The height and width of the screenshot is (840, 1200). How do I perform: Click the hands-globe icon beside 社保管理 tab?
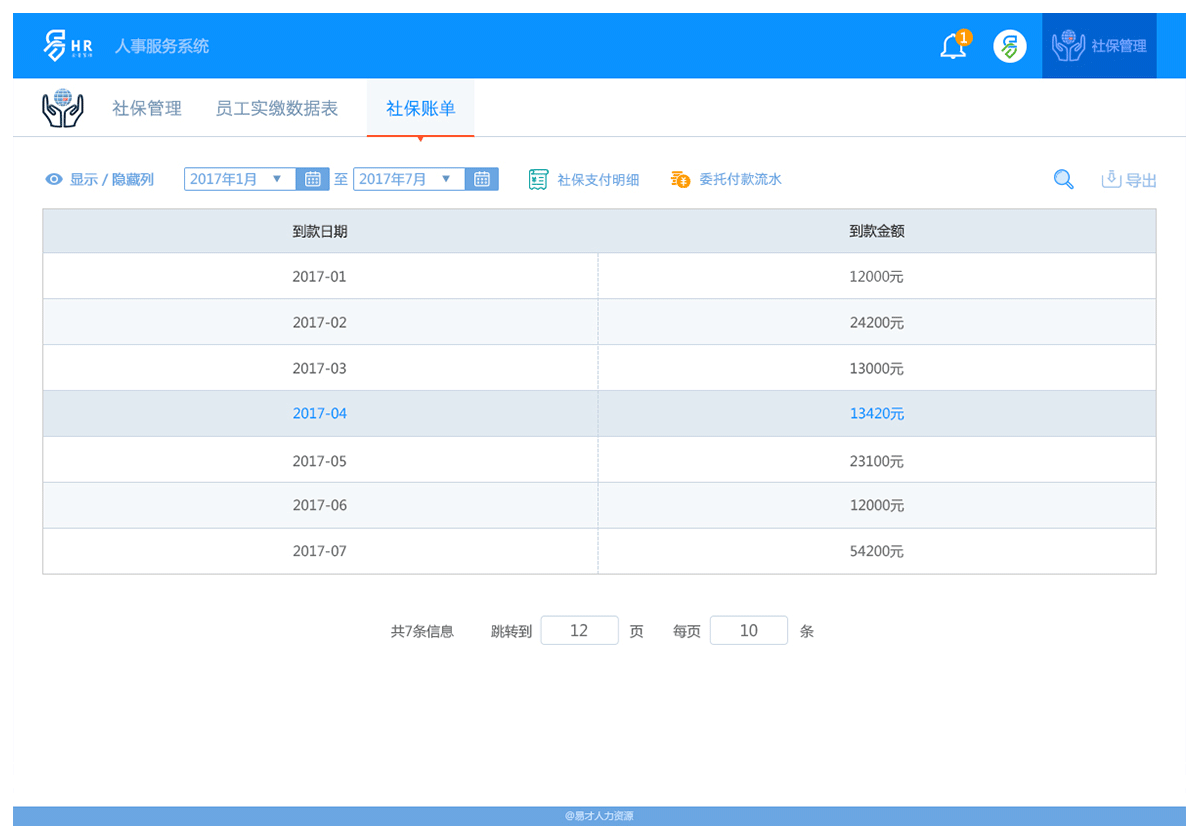click(x=62, y=108)
